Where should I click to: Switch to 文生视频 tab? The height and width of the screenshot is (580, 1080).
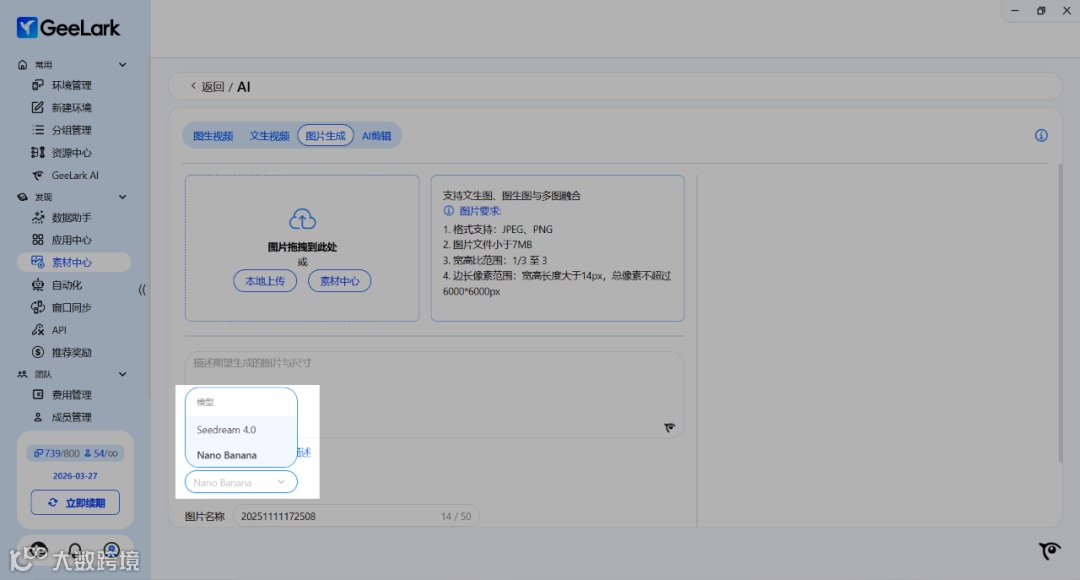[269, 136]
